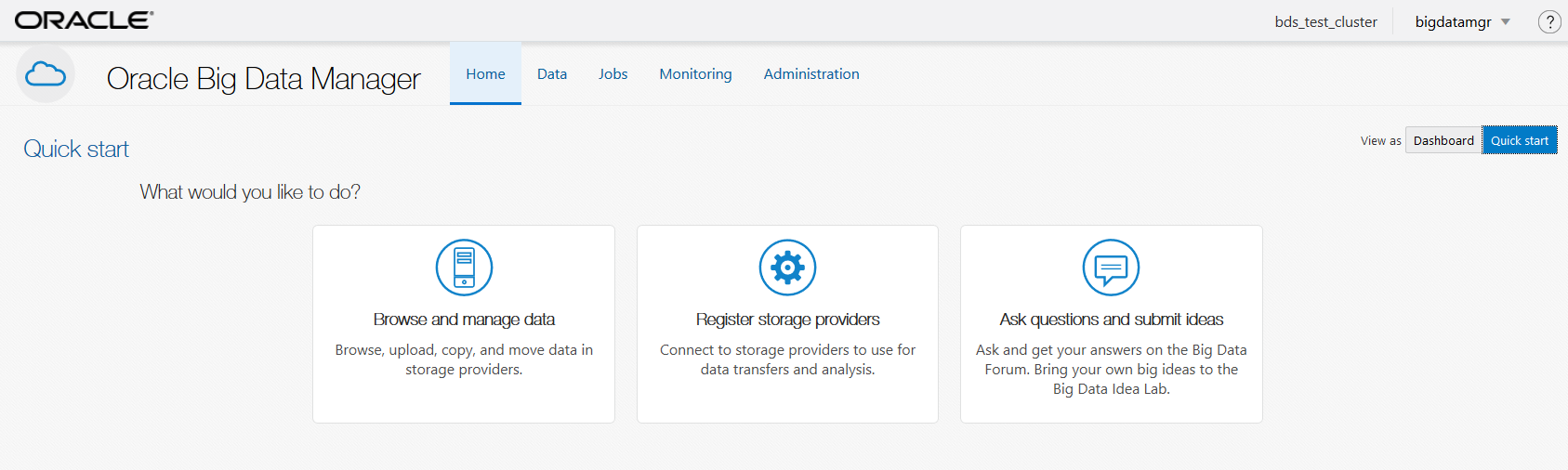Click the Register storage providers gear icon
Screen dimensions: 1568x470
pos(787,268)
